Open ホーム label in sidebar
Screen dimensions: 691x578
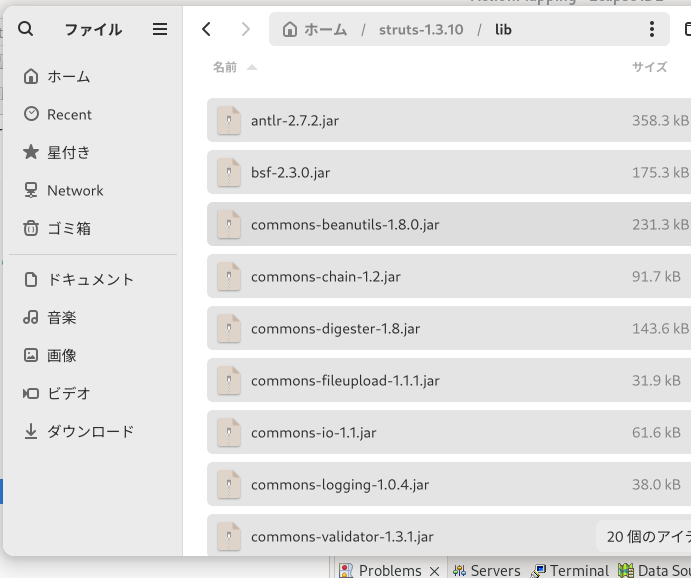(x=69, y=76)
